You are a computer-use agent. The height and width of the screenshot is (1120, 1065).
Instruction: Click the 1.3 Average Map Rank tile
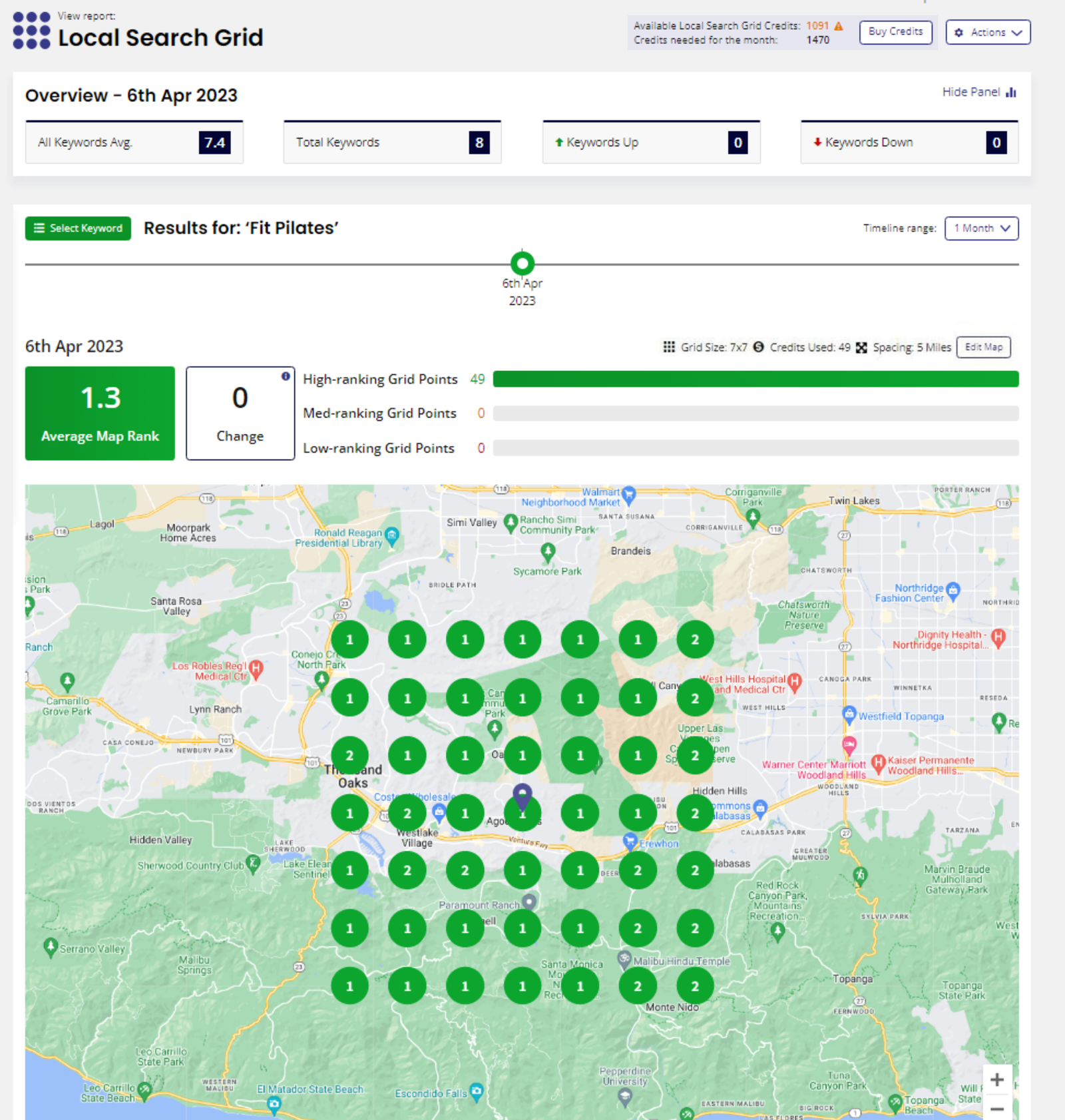(x=100, y=414)
